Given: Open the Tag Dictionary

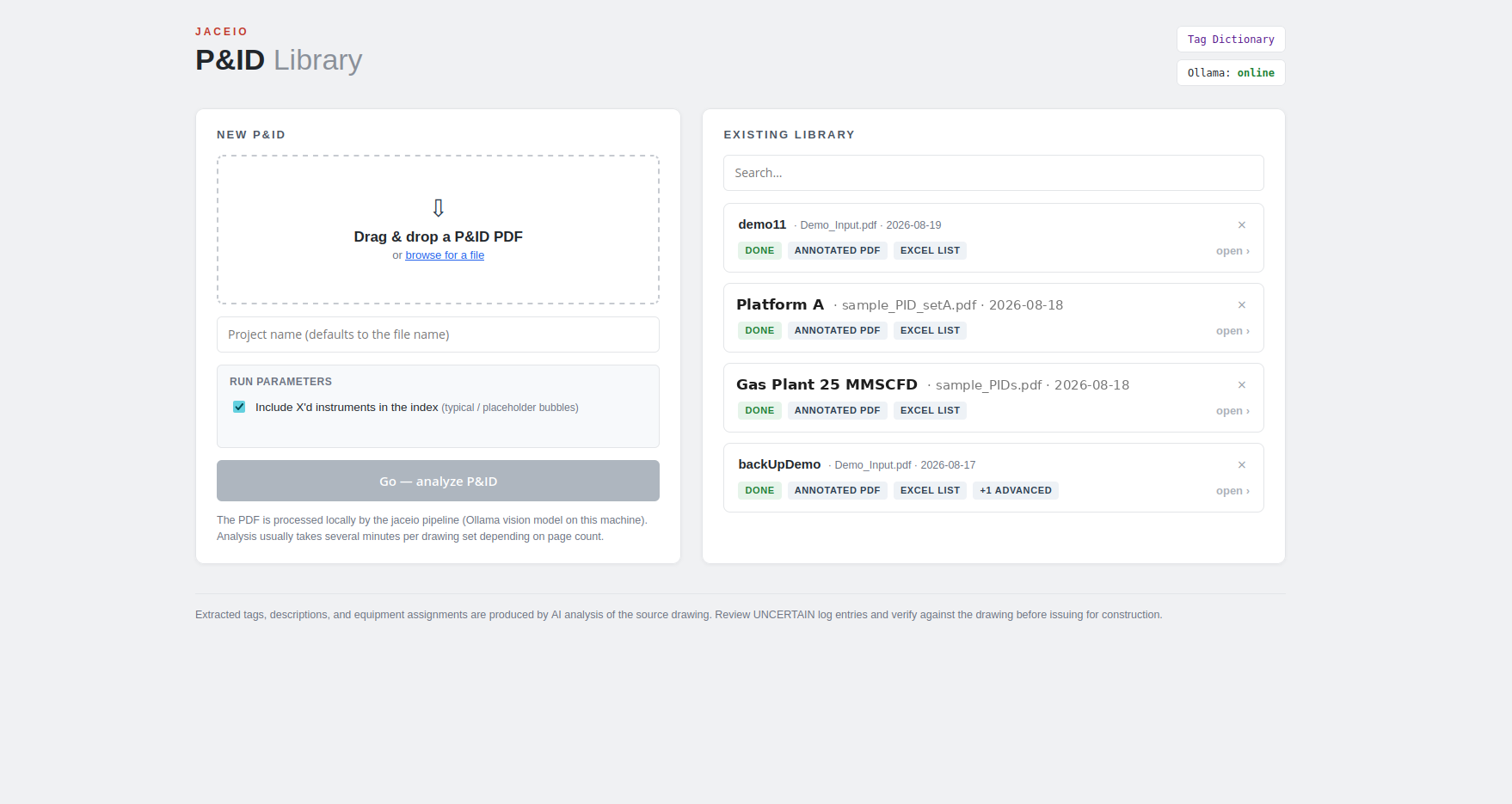Looking at the screenshot, I should [x=1231, y=40].
